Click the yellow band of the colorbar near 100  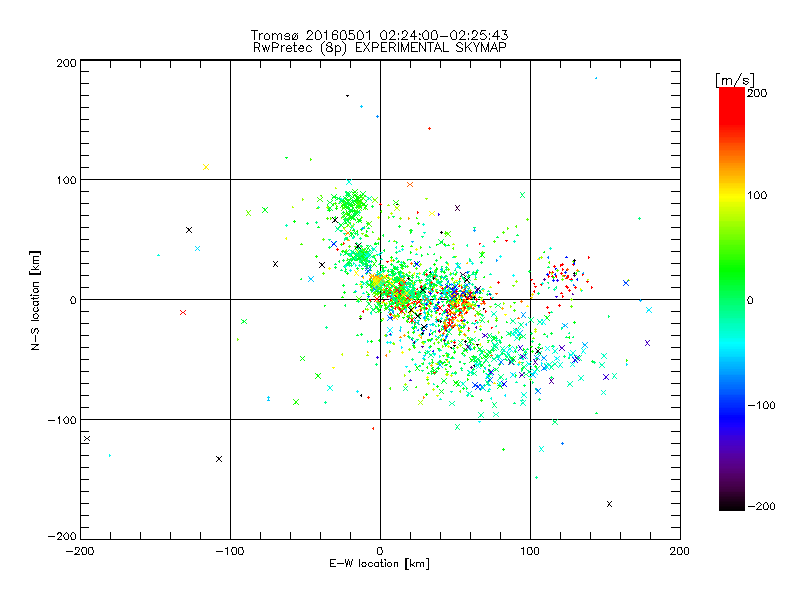point(732,195)
